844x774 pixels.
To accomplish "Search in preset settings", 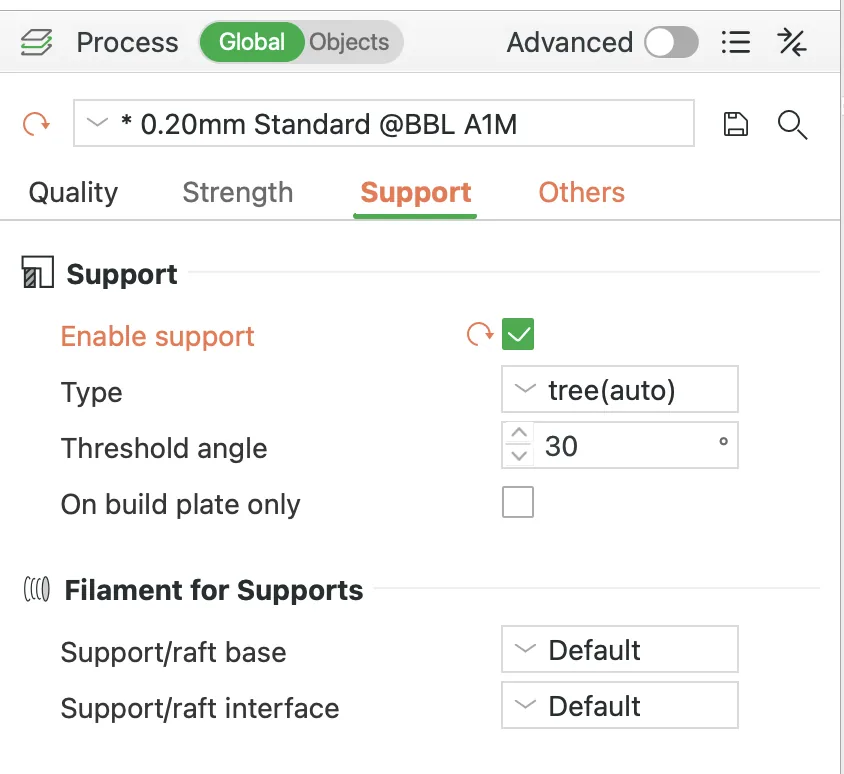I will click(x=792, y=124).
